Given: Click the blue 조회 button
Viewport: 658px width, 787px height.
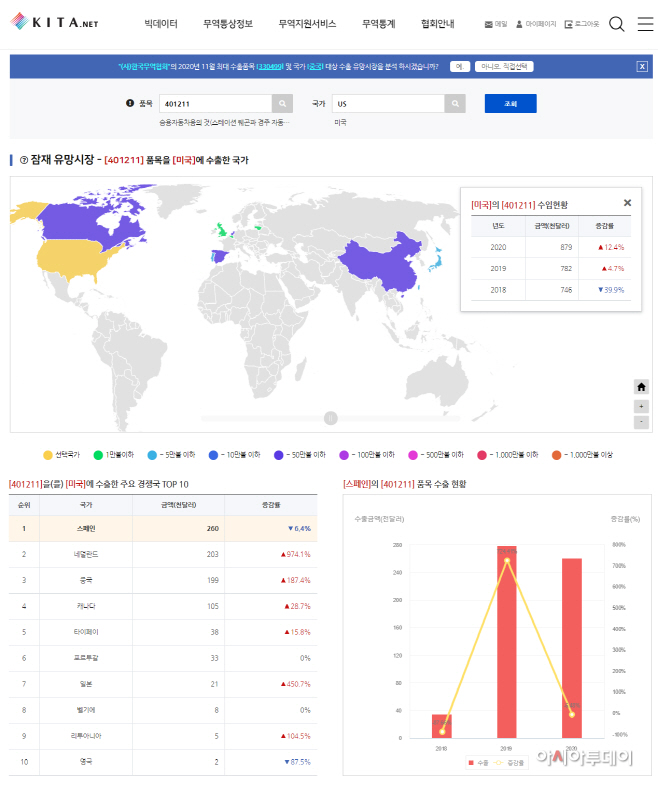Looking at the screenshot, I should pyautogui.click(x=510, y=103).
